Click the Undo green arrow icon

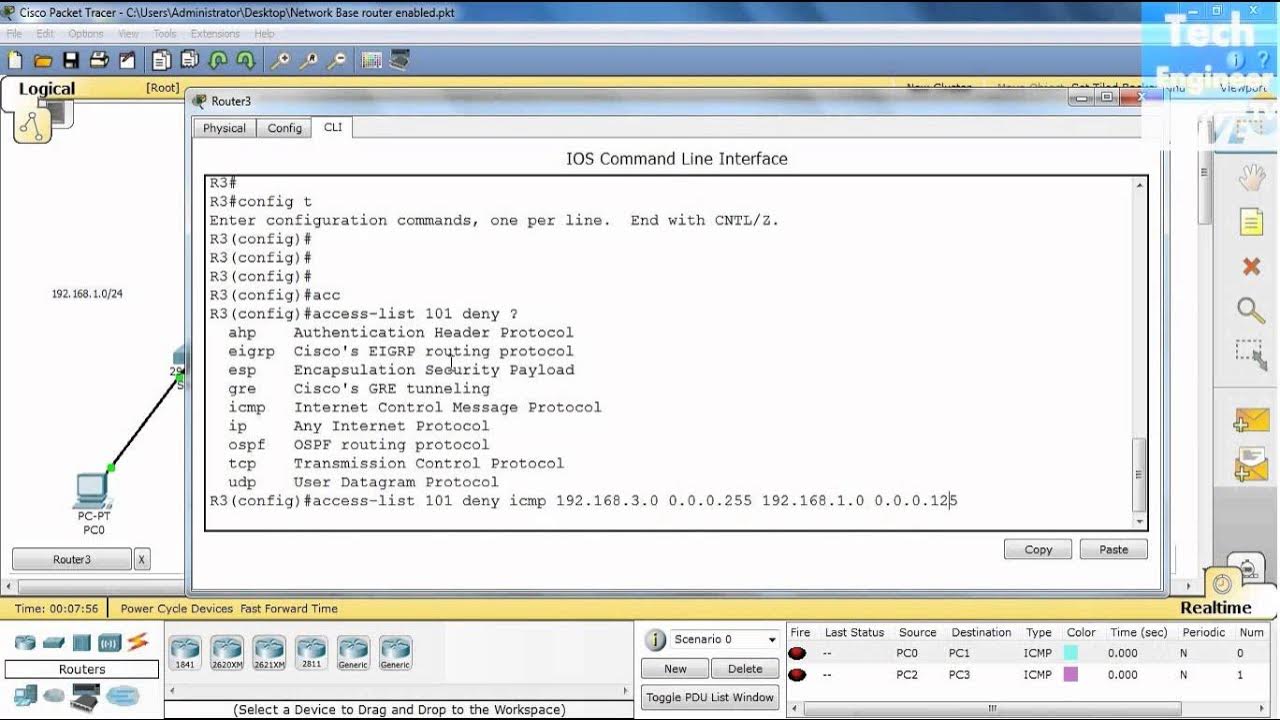218,61
